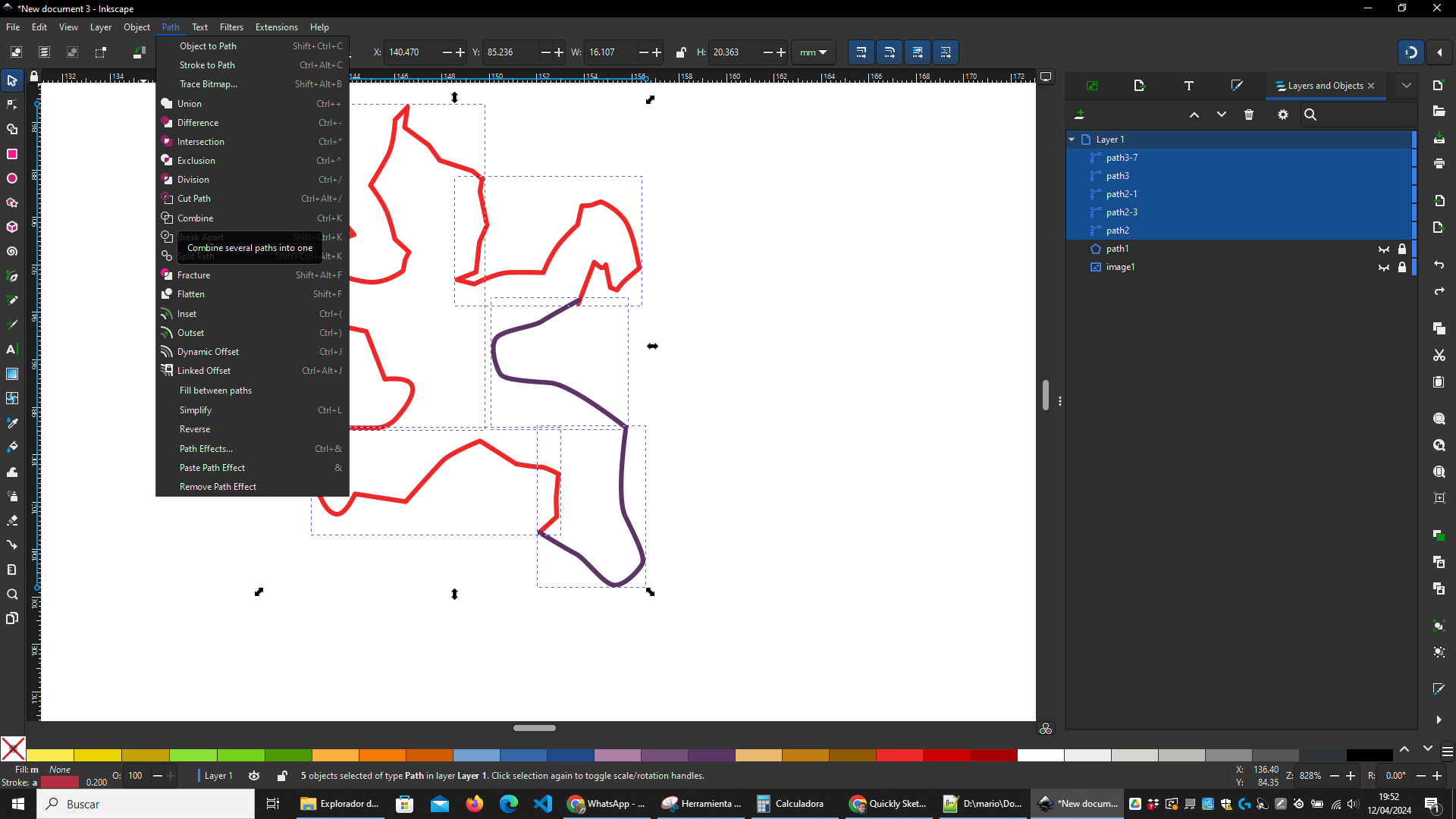Click the Cut scissors icon
1456x819 pixels.
(x=1439, y=355)
